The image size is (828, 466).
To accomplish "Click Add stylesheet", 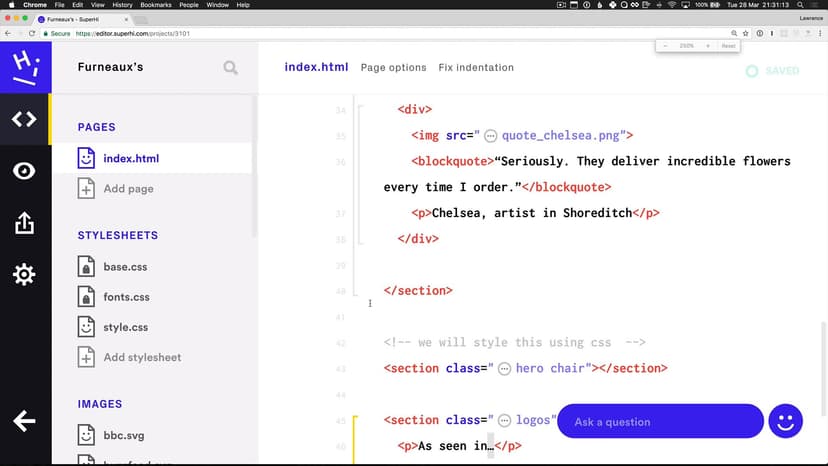I will coord(142,357).
